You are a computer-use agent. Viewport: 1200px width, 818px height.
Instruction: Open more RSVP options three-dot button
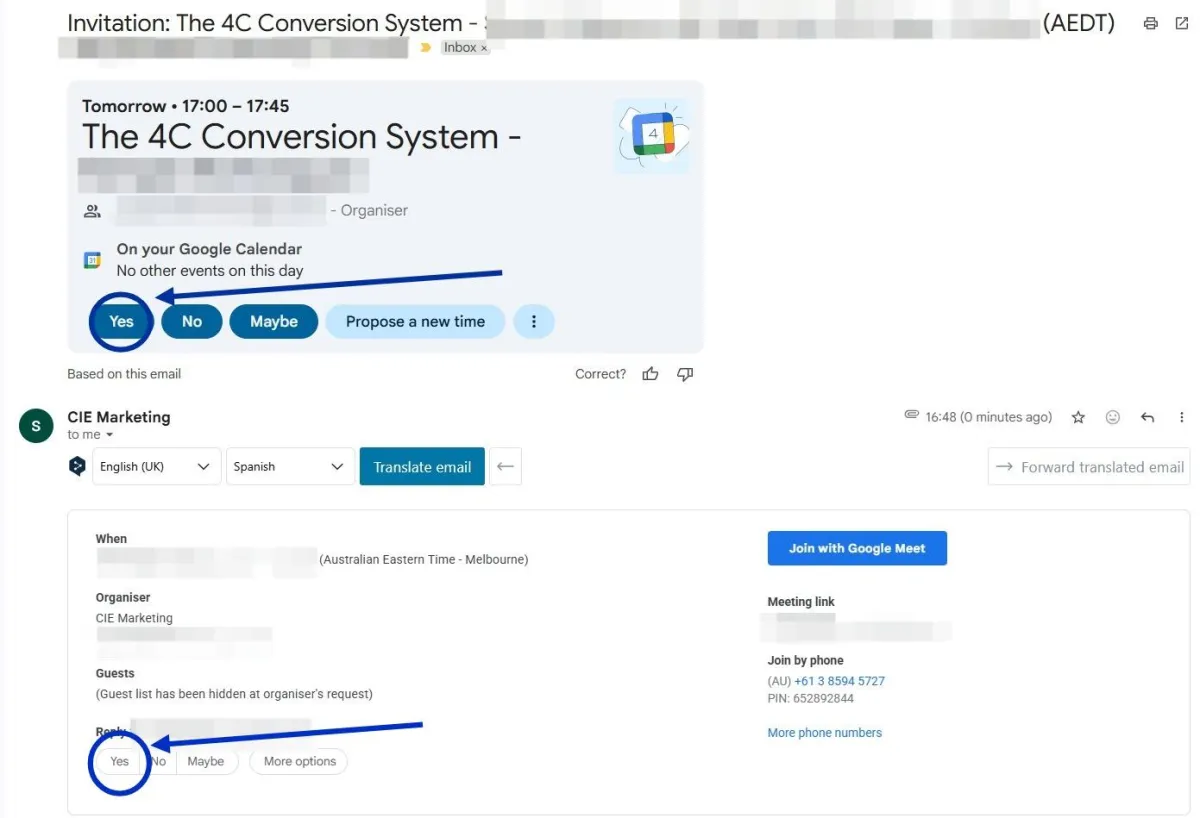point(534,322)
